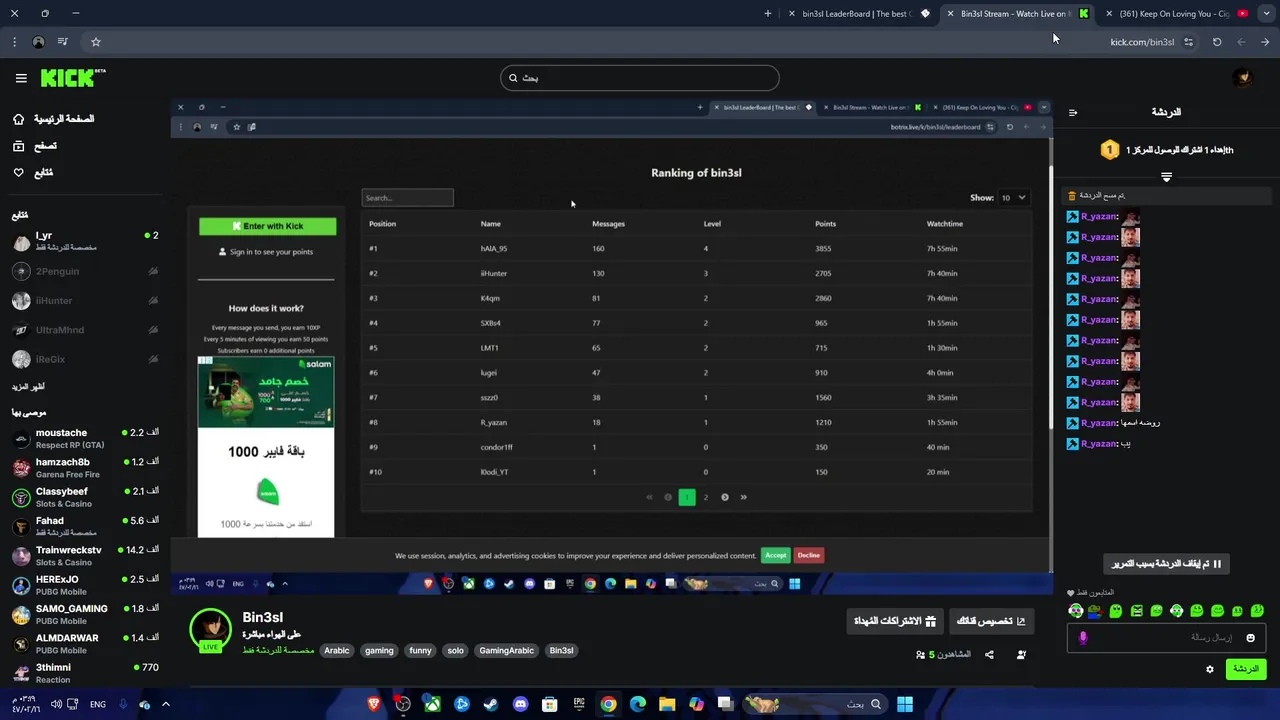Resume the paused chat scrolling
Image resolution: width=1280 pixels, height=720 pixels.
1167,564
